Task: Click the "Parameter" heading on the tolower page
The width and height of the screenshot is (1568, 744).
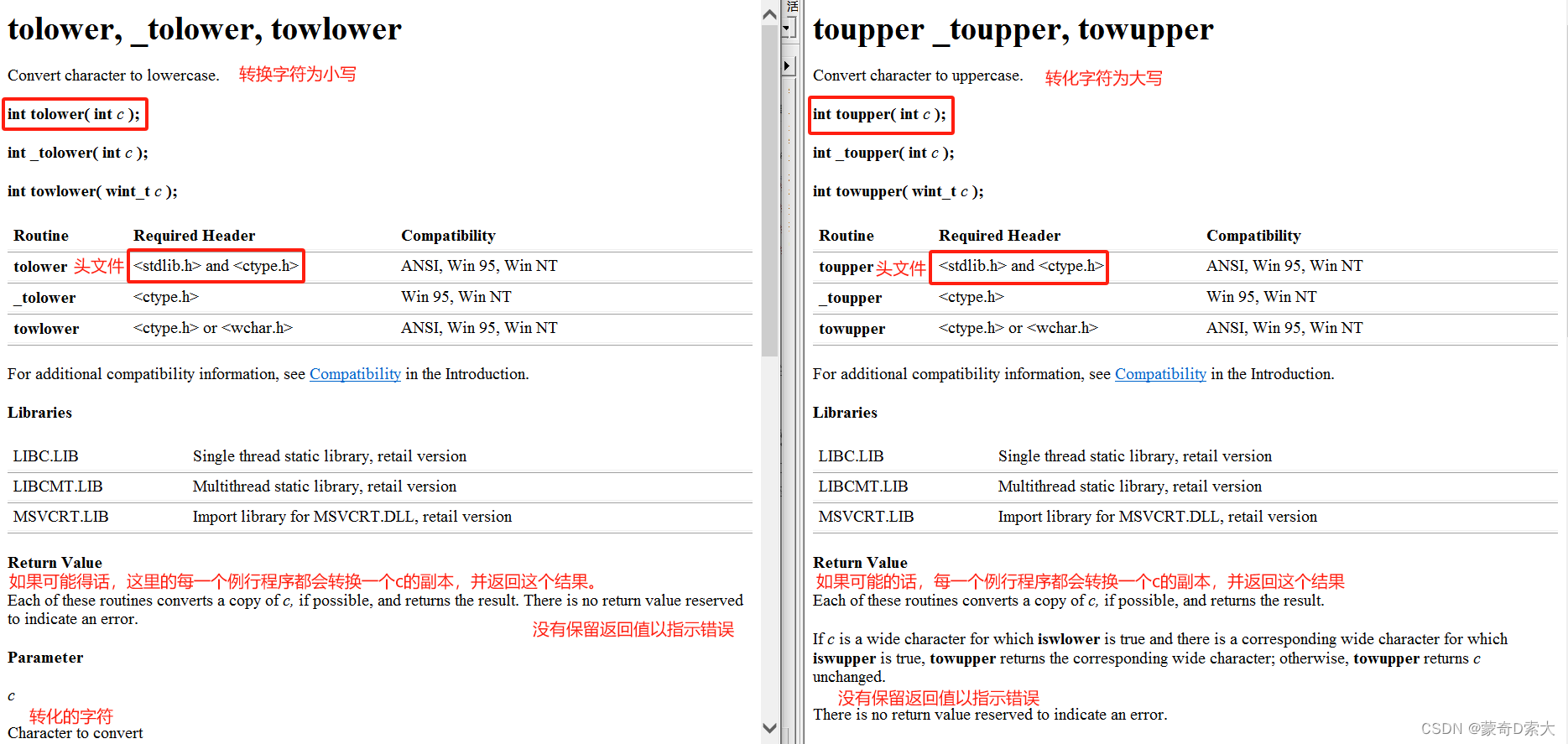Action: (45, 658)
